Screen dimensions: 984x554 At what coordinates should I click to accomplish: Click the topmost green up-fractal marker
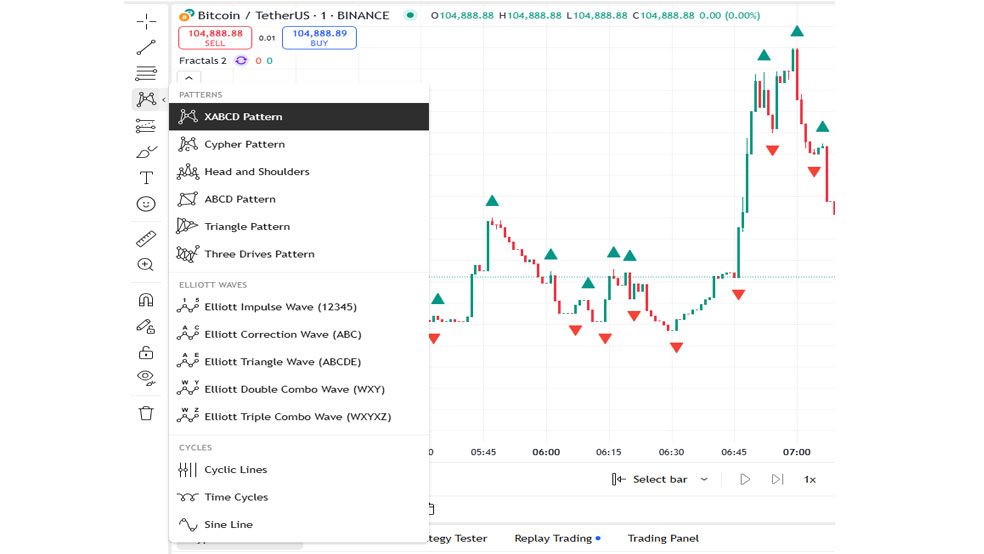(x=797, y=31)
